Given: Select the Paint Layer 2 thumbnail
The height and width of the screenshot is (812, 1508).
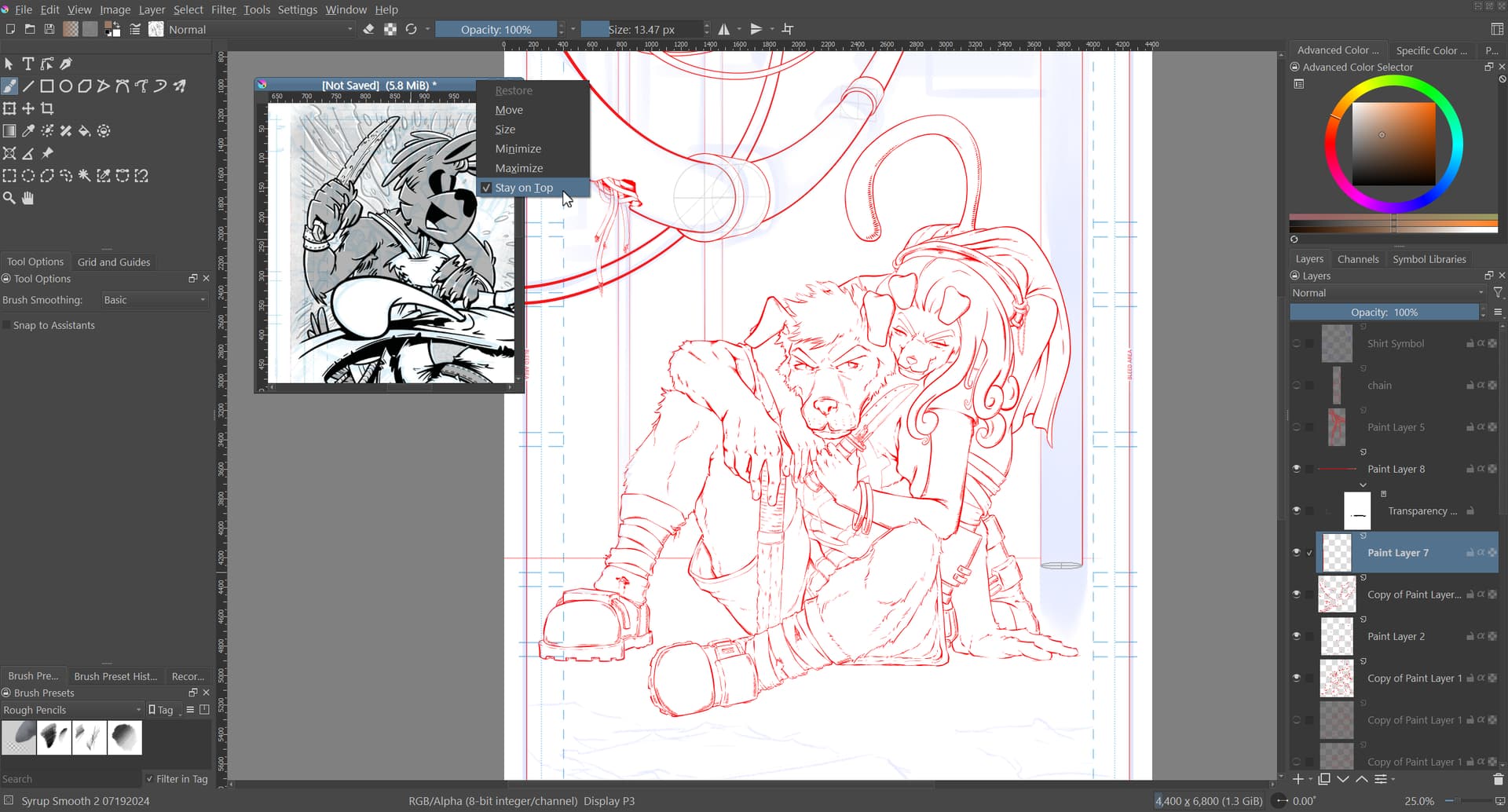Looking at the screenshot, I should [x=1337, y=636].
